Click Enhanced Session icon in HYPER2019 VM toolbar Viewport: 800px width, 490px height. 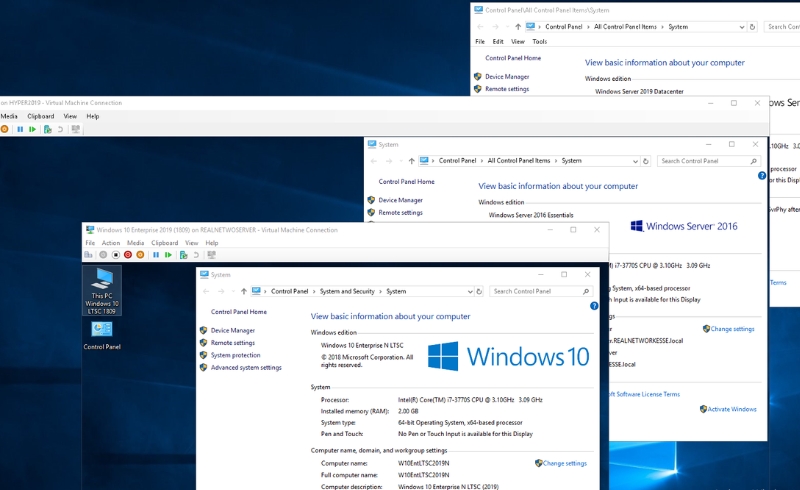pos(76,129)
